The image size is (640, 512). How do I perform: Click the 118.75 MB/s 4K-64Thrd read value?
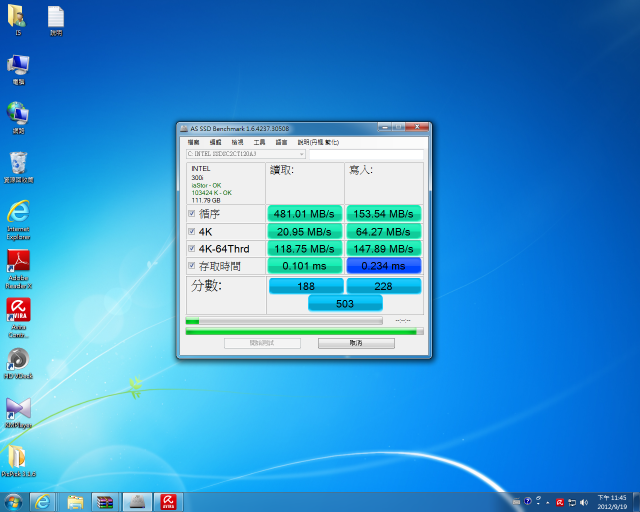click(x=304, y=249)
